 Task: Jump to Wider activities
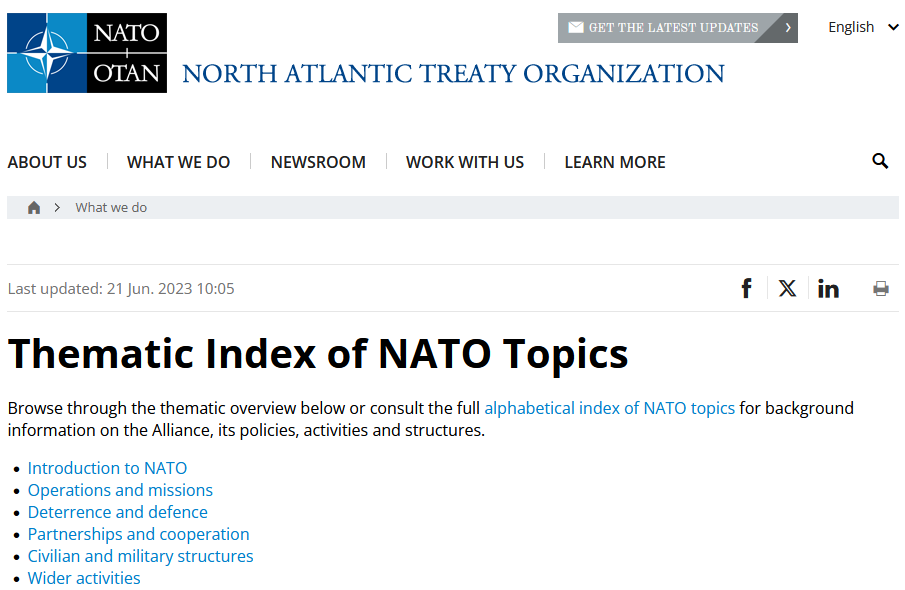pos(84,578)
